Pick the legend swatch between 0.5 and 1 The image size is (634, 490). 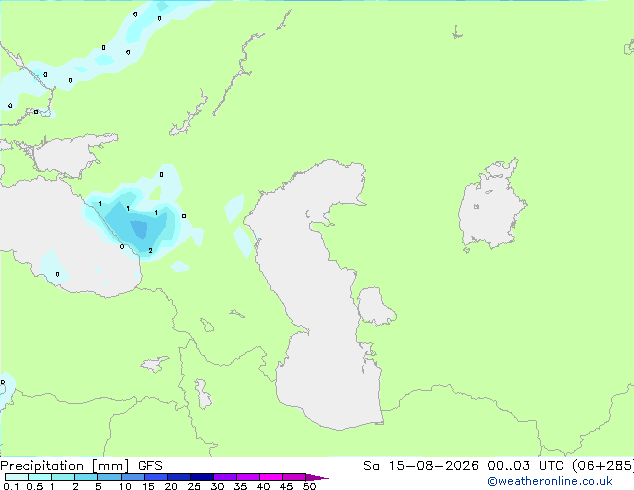(40, 477)
